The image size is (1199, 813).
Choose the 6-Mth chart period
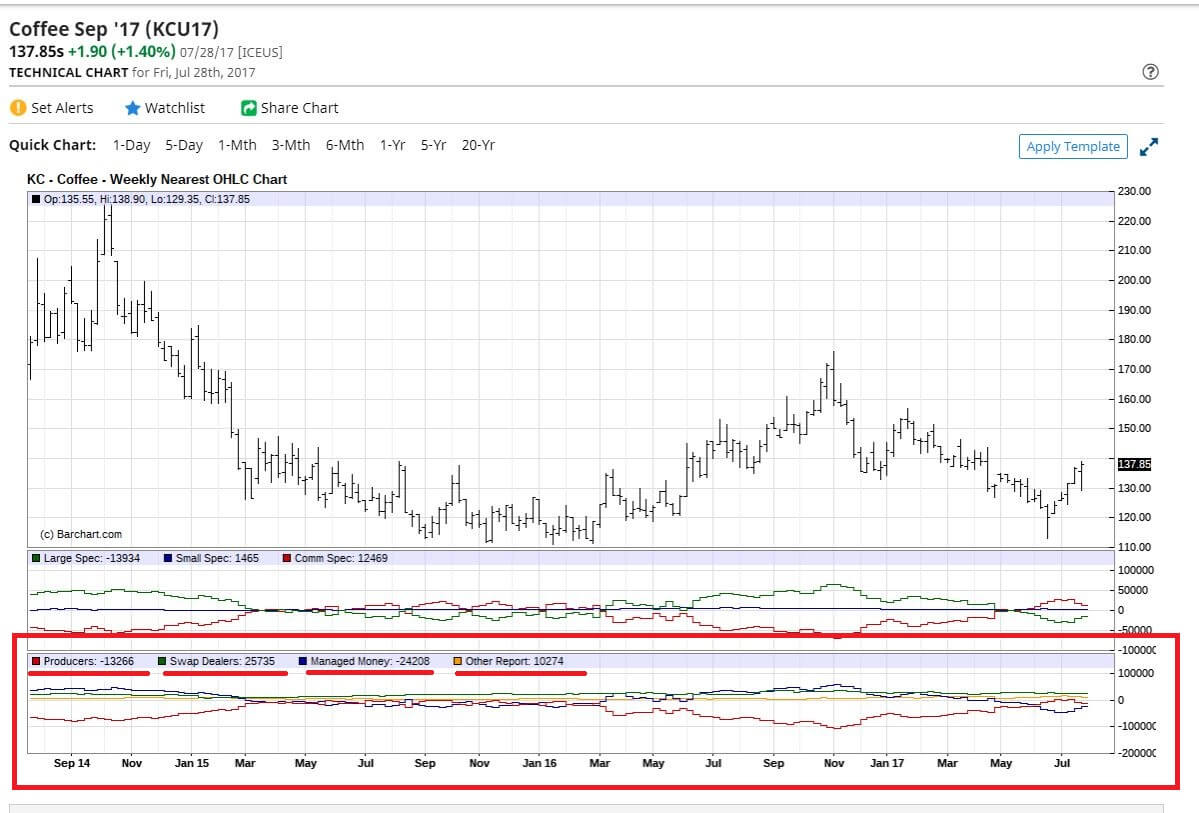pyautogui.click(x=345, y=145)
